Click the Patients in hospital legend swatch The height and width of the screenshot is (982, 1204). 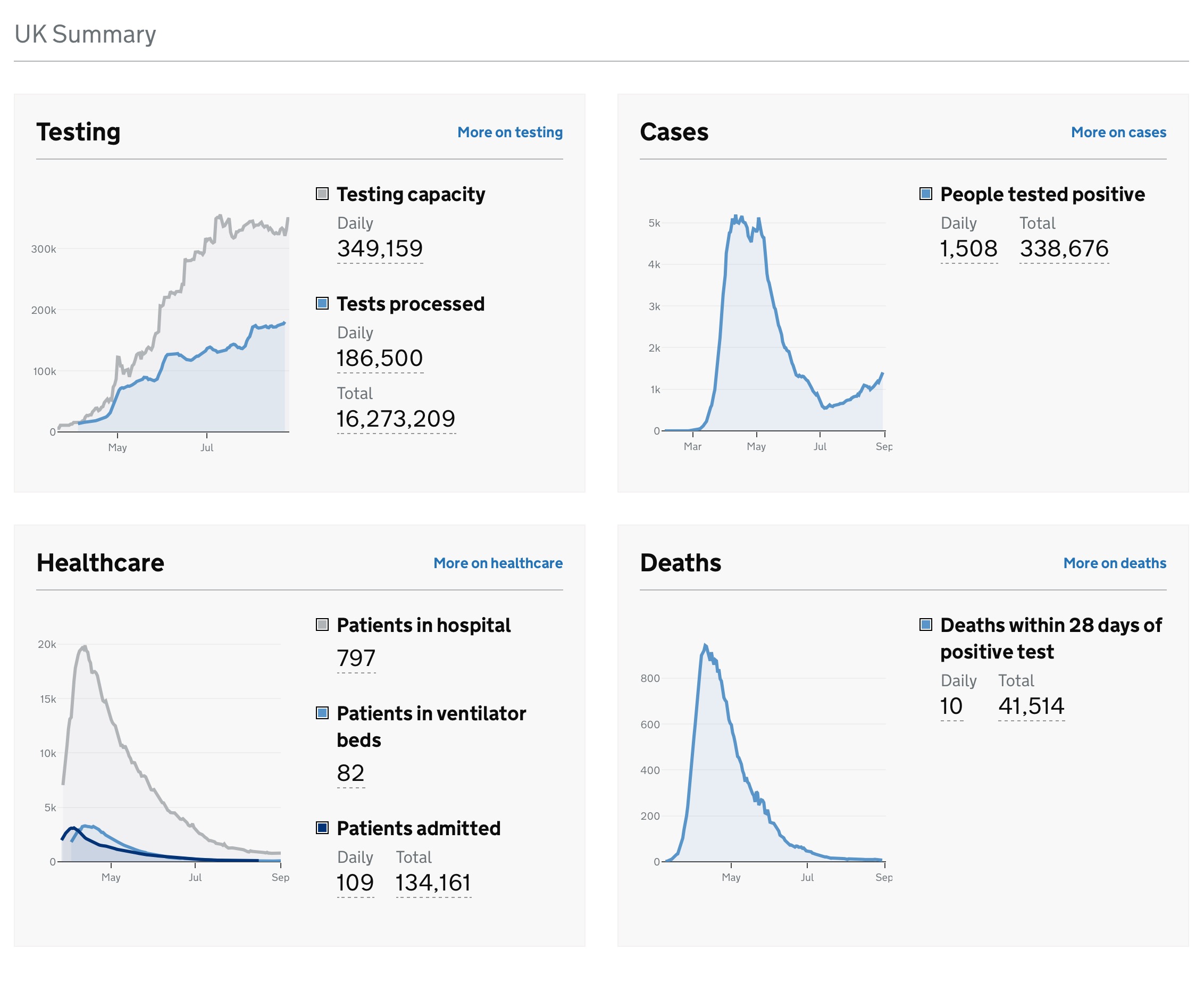322,625
